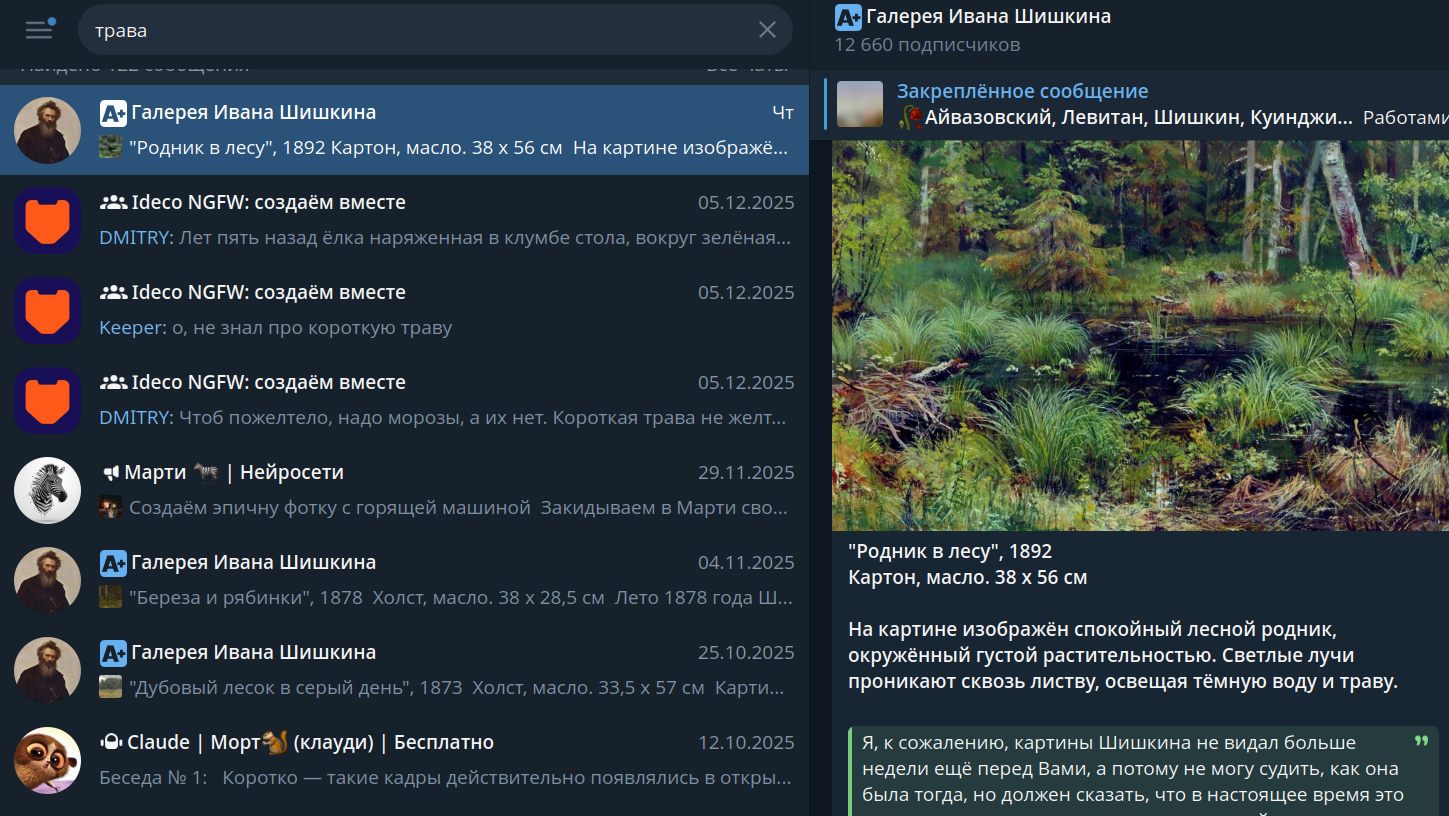Click the mini thumbnail before "Создаём эпичну фотку" preview

coord(111,508)
